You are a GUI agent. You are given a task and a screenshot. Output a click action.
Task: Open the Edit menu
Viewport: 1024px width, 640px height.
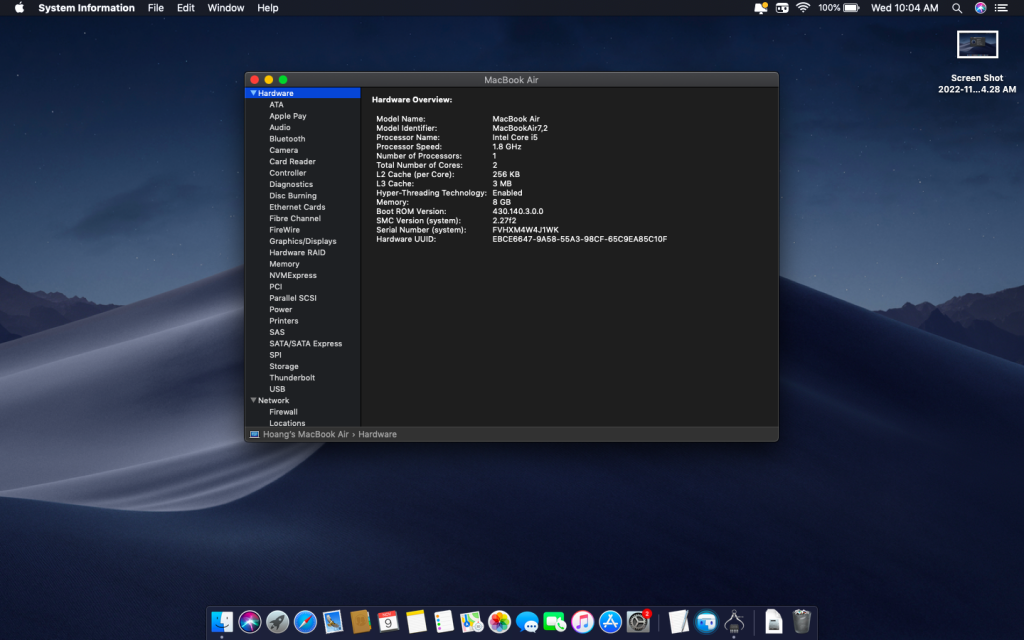point(185,8)
